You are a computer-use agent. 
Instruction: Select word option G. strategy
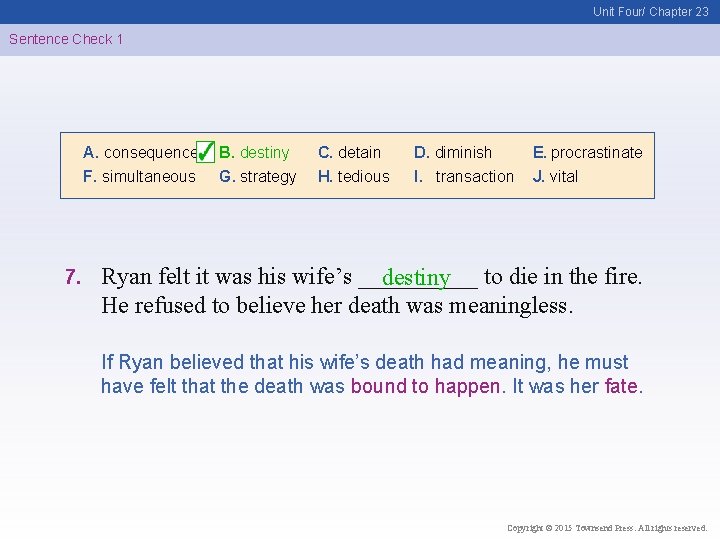258,177
